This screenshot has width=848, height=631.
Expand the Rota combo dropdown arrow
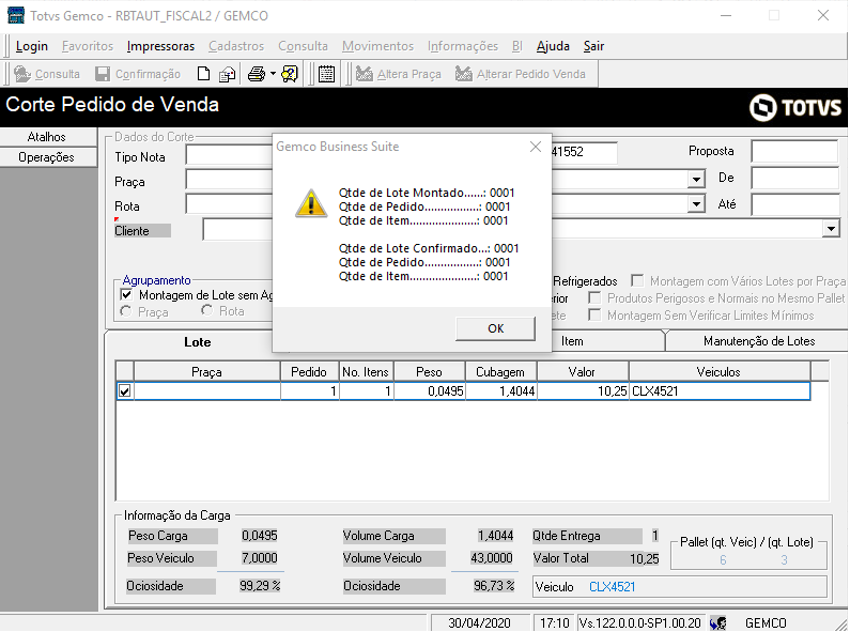click(697, 204)
